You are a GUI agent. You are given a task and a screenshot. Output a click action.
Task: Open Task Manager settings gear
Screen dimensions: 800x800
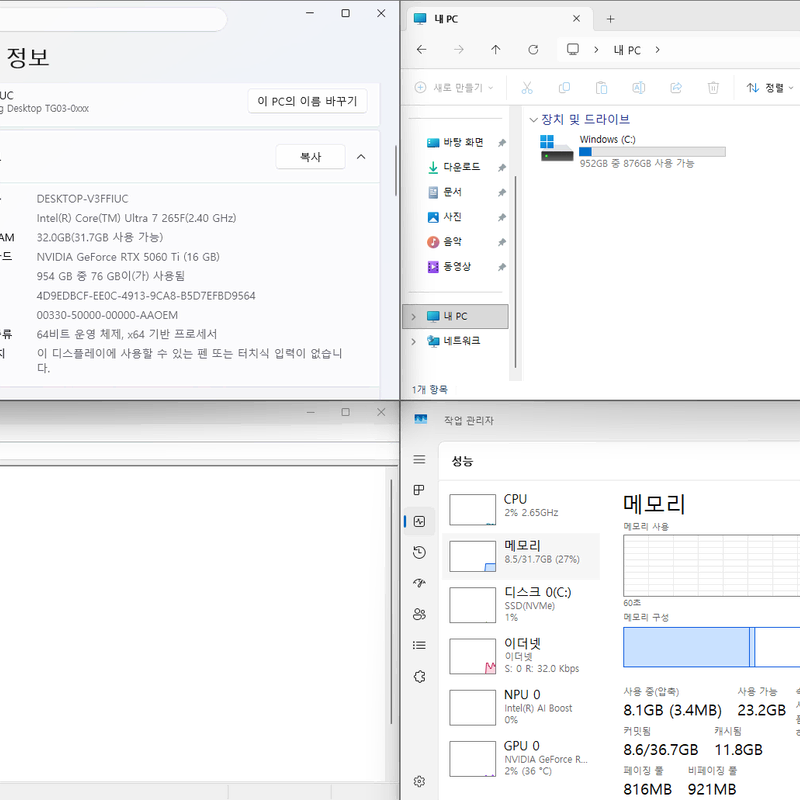click(x=419, y=781)
